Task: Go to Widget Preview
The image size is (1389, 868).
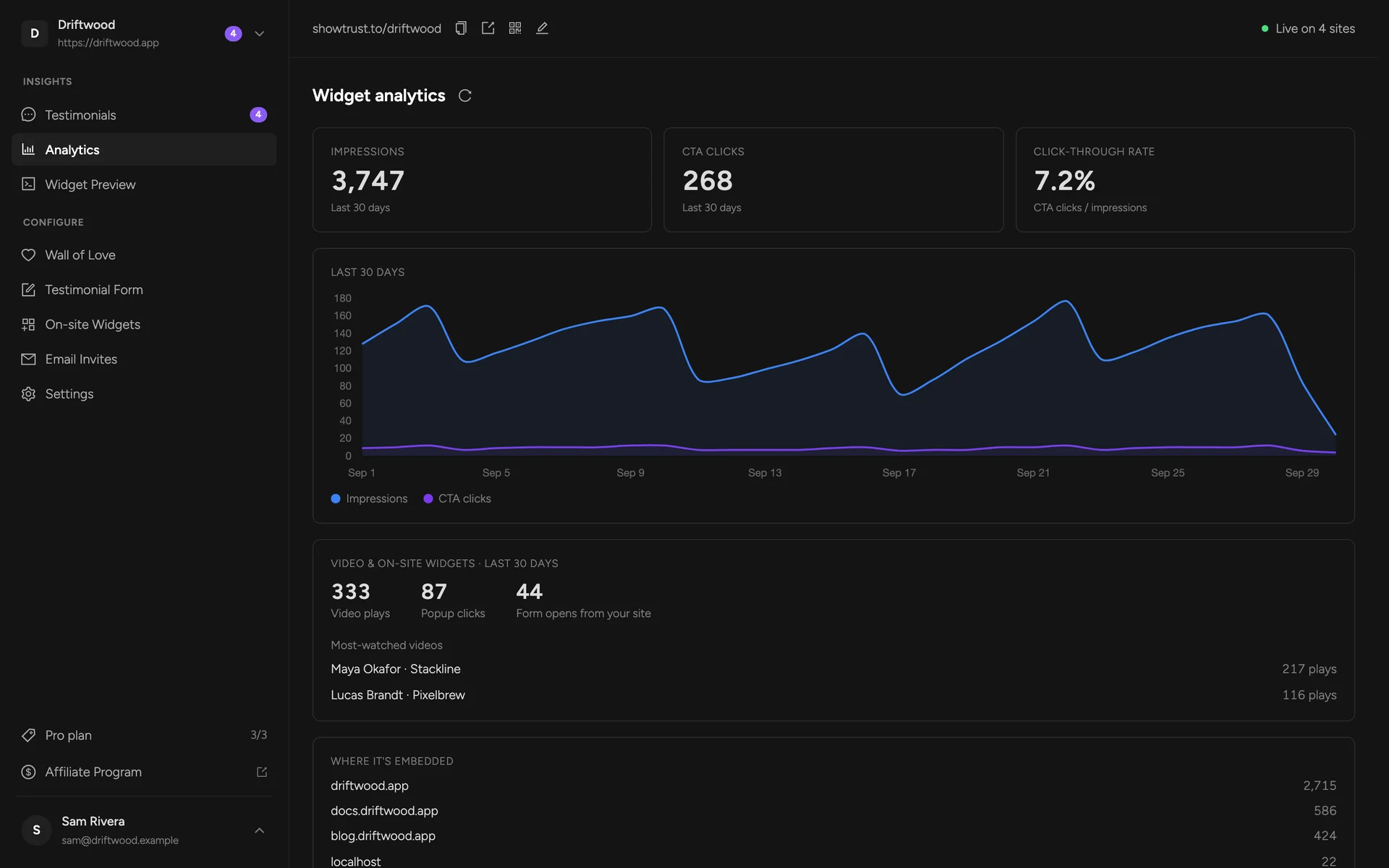Action: point(144,184)
